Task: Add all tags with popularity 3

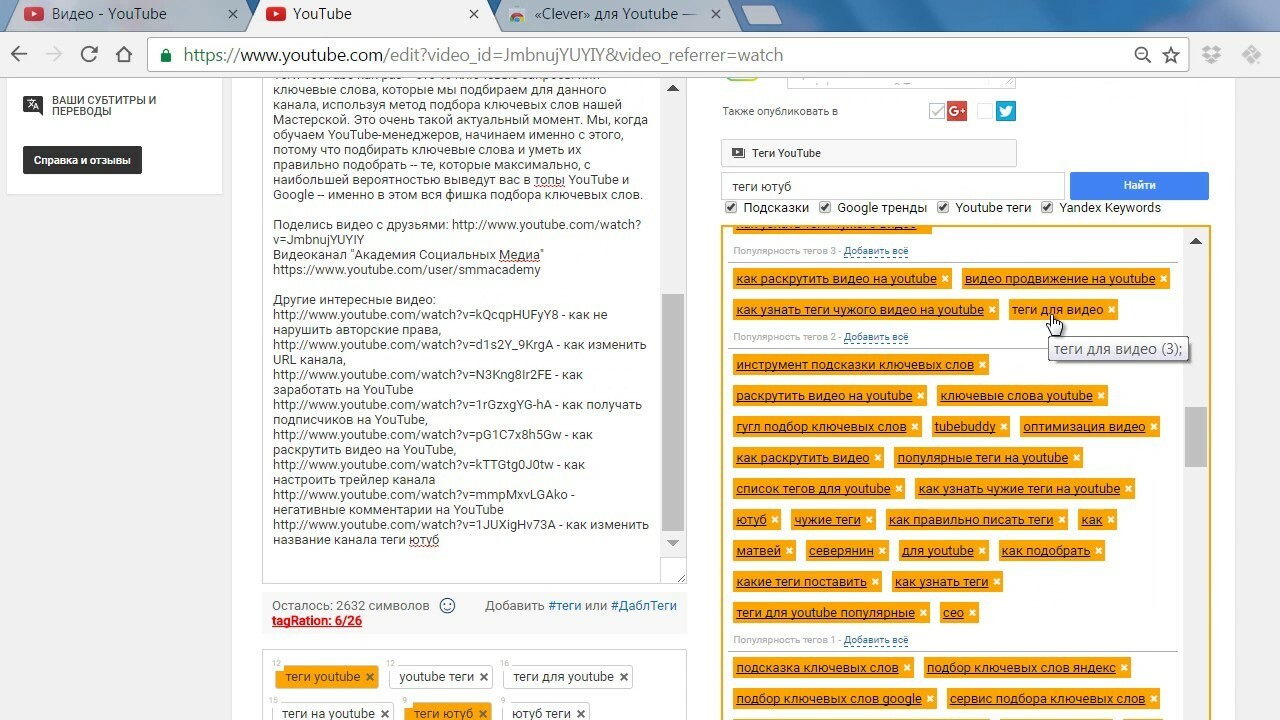Action: coord(876,250)
